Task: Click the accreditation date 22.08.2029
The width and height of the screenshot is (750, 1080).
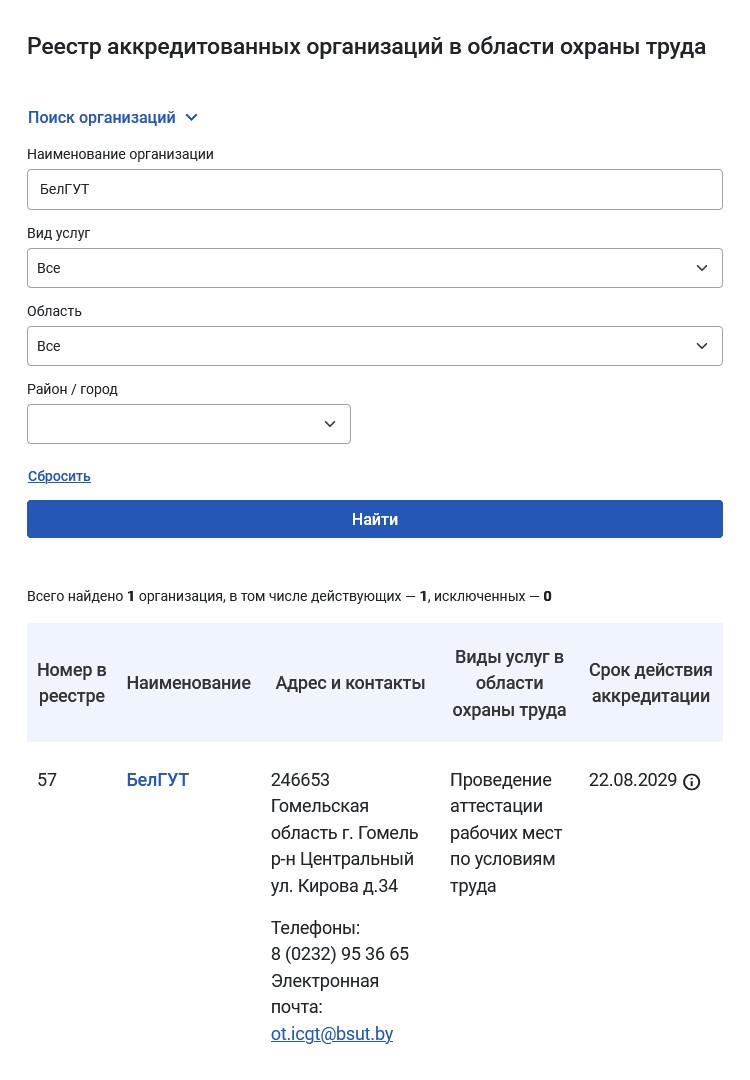Action: pyautogui.click(x=633, y=780)
